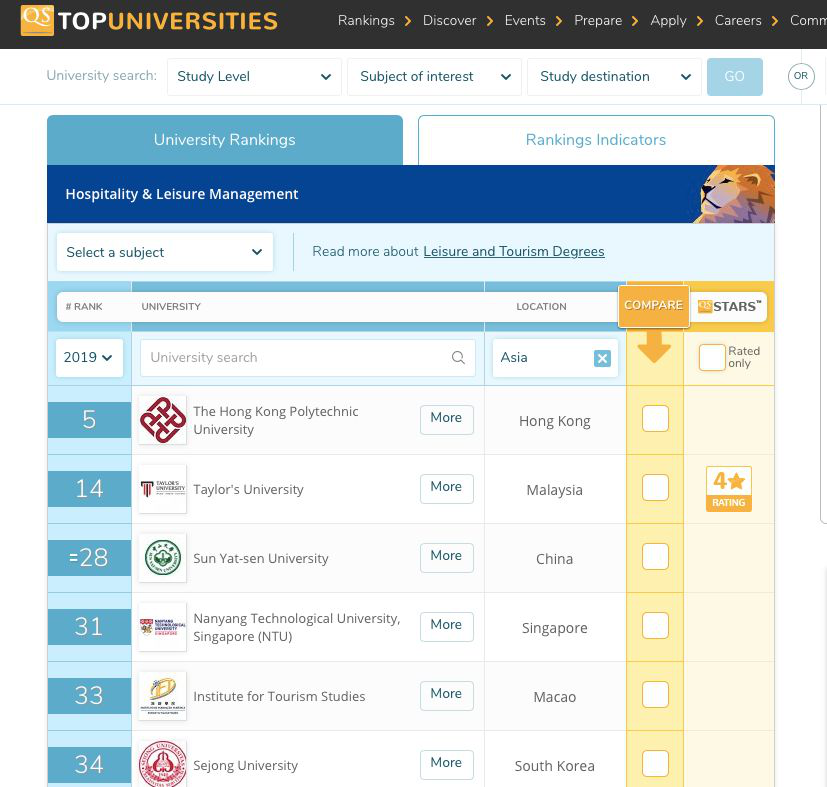Open the Study Level dropdown
The height and width of the screenshot is (787, 827).
point(254,77)
